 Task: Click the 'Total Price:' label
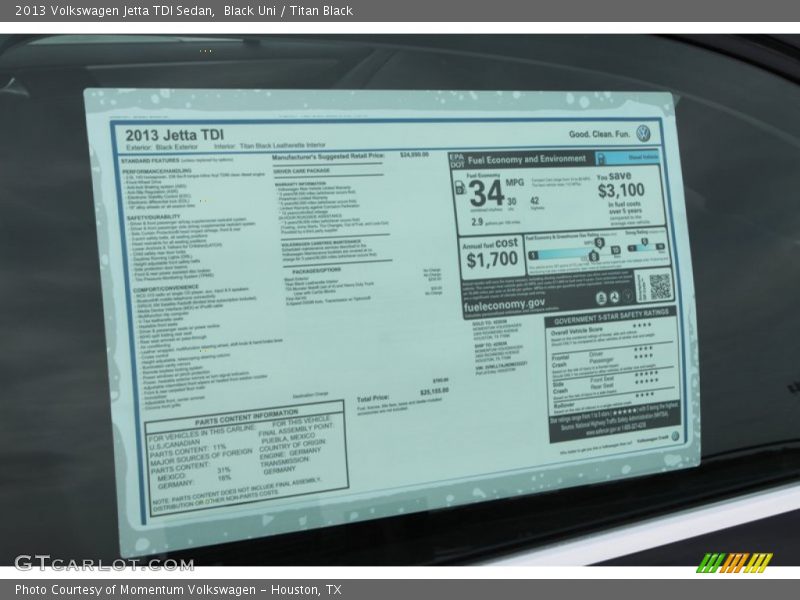tap(372, 398)
